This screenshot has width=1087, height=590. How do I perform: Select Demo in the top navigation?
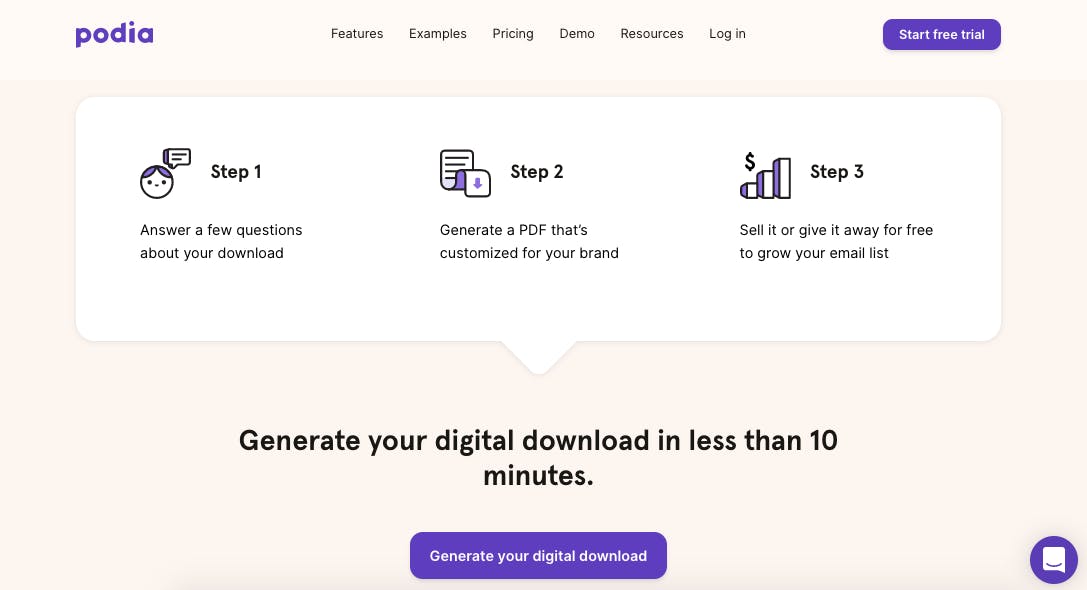click(x=577, y=33)
